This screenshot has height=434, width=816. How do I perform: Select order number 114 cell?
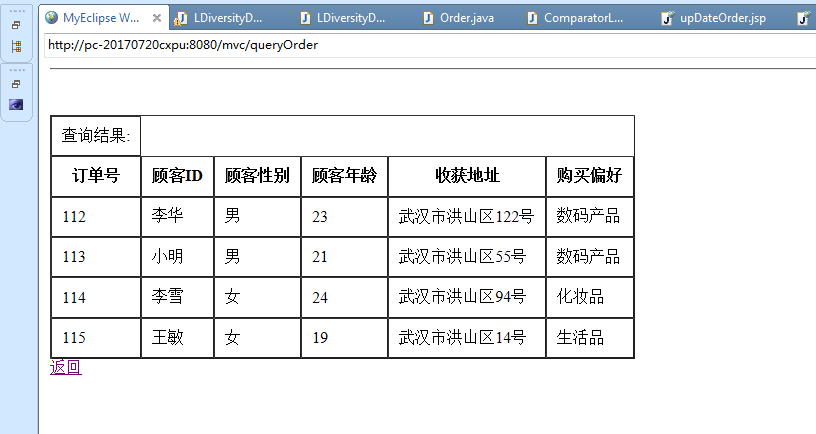click(96, 297)
